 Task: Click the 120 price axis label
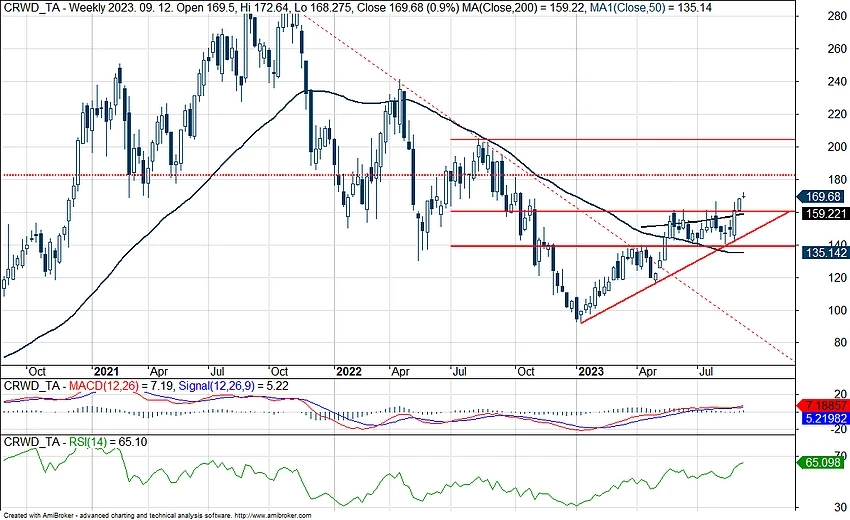click(836, 278)
